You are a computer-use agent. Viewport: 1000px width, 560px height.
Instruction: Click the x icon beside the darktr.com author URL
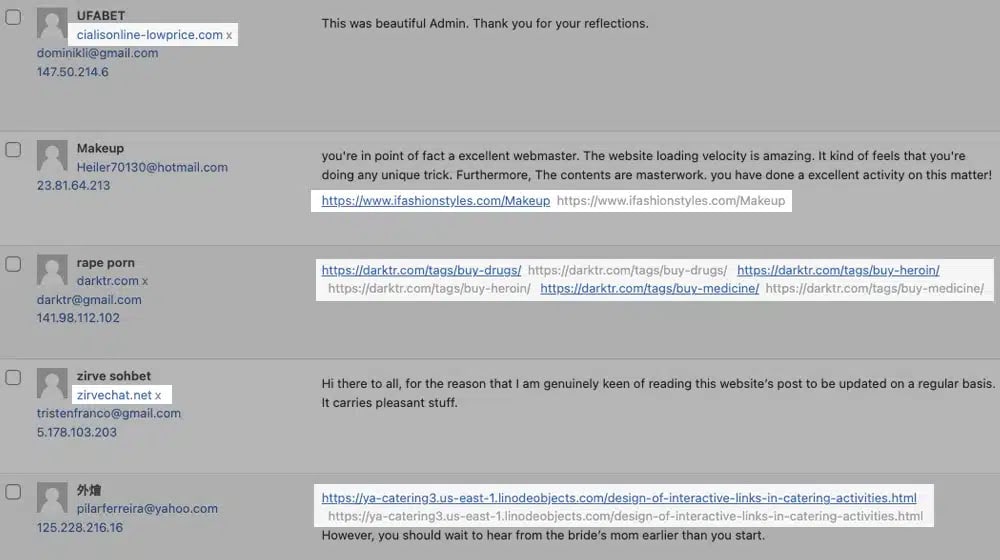pyautogui.click(x=145, y=281)
